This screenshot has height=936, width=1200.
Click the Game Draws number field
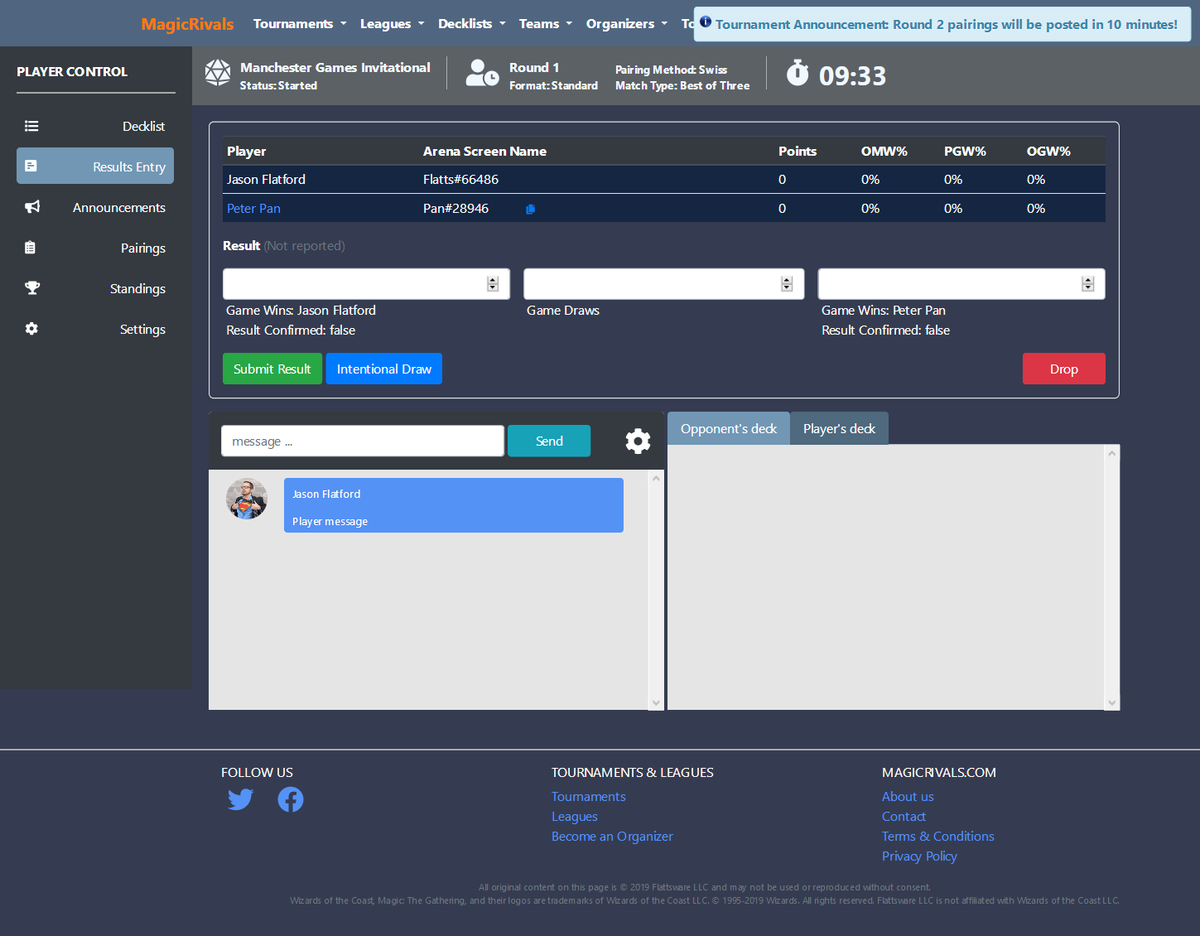point(664,284)
